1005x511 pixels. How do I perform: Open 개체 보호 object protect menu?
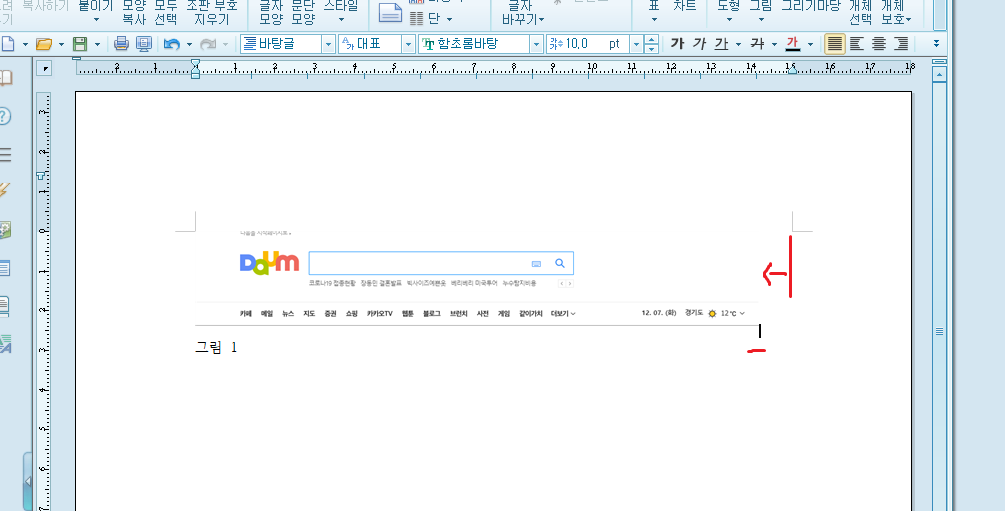(x=896, y=12)
